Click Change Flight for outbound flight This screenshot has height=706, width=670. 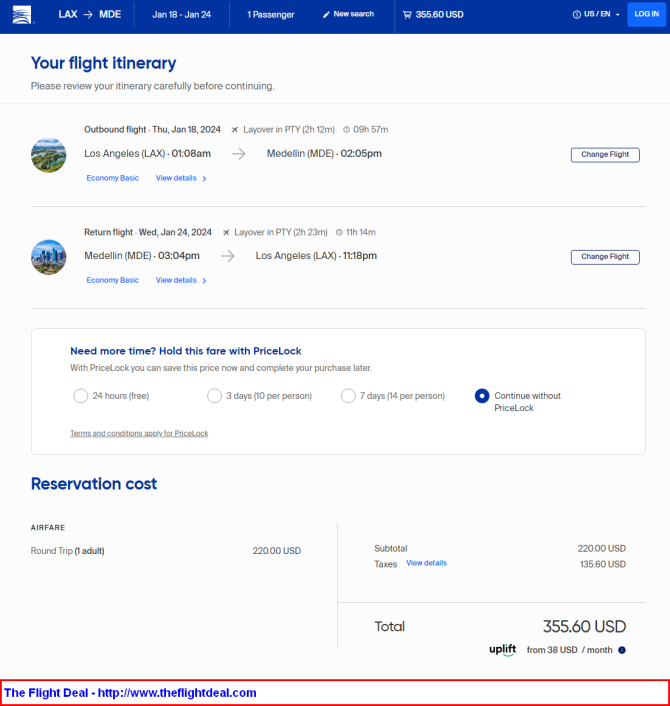tap(605, 155)
